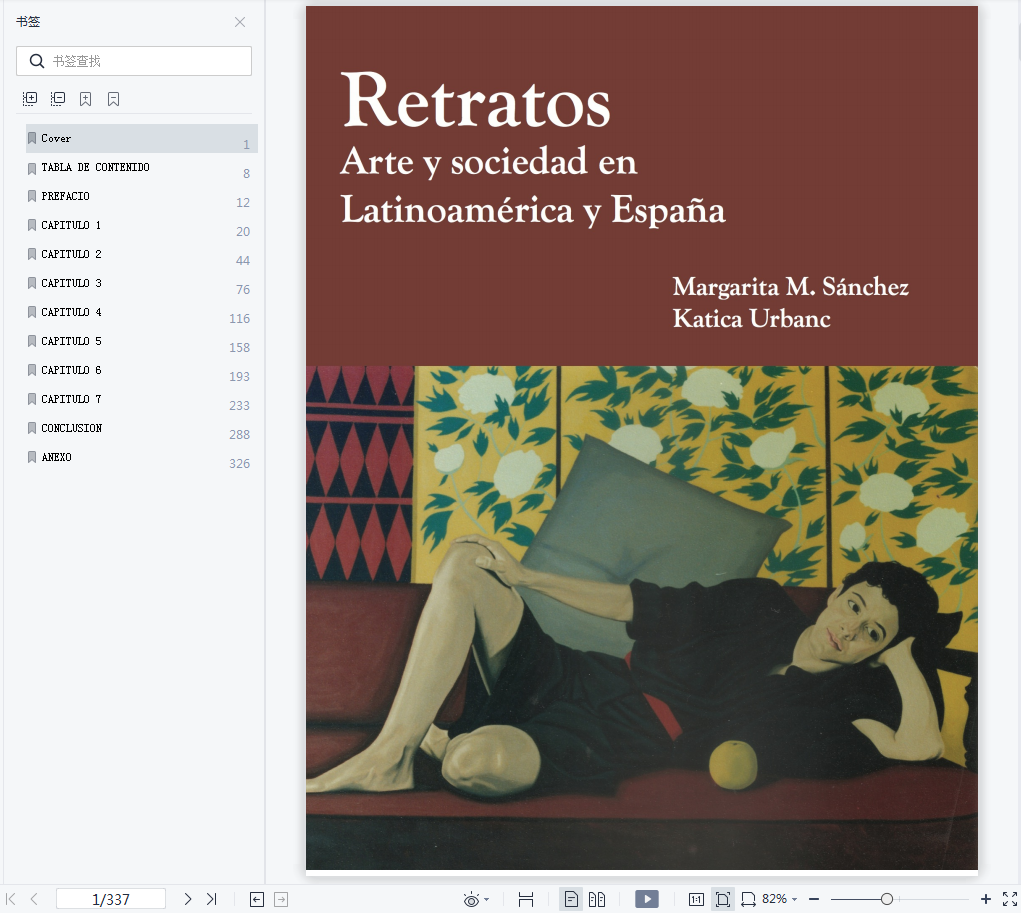Zoom out with minus button

(x=814, y=899)
